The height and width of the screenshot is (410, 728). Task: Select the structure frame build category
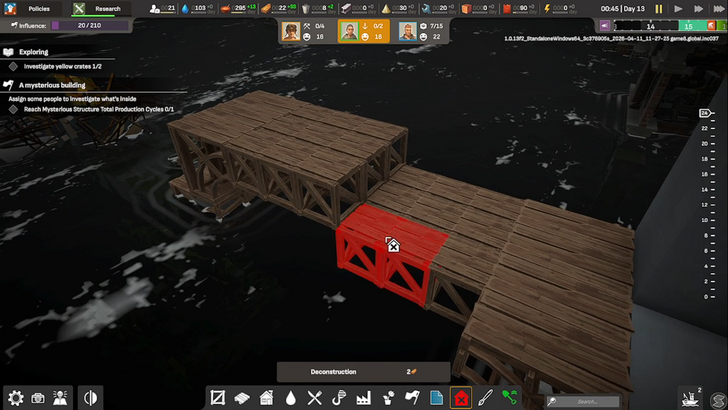218,398
